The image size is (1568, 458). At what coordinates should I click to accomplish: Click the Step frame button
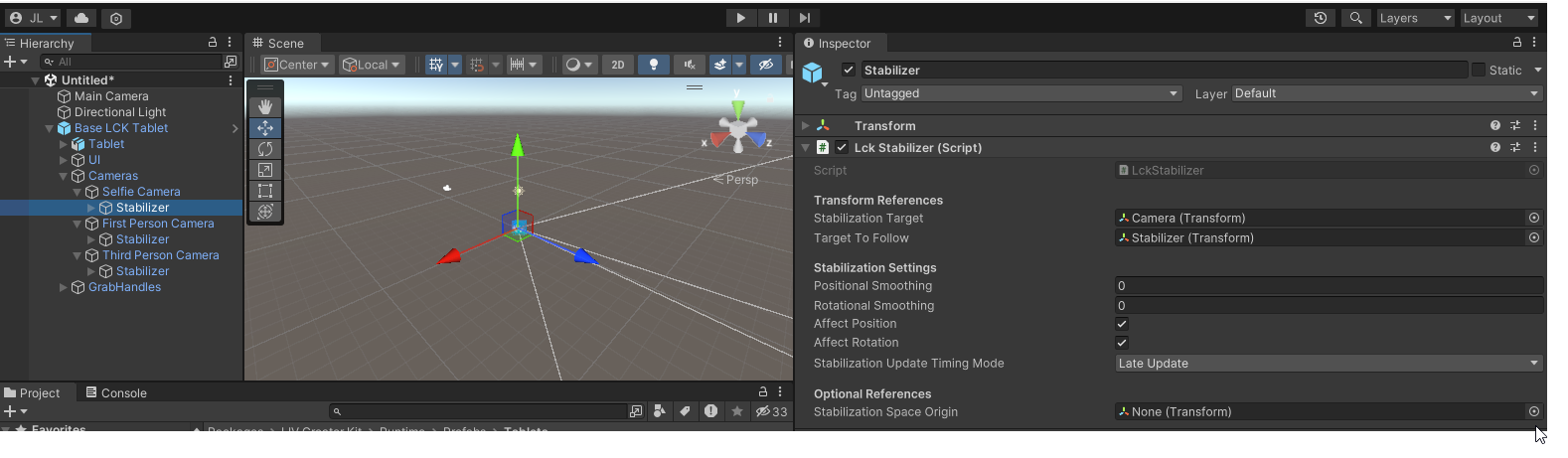coord(805,18)
